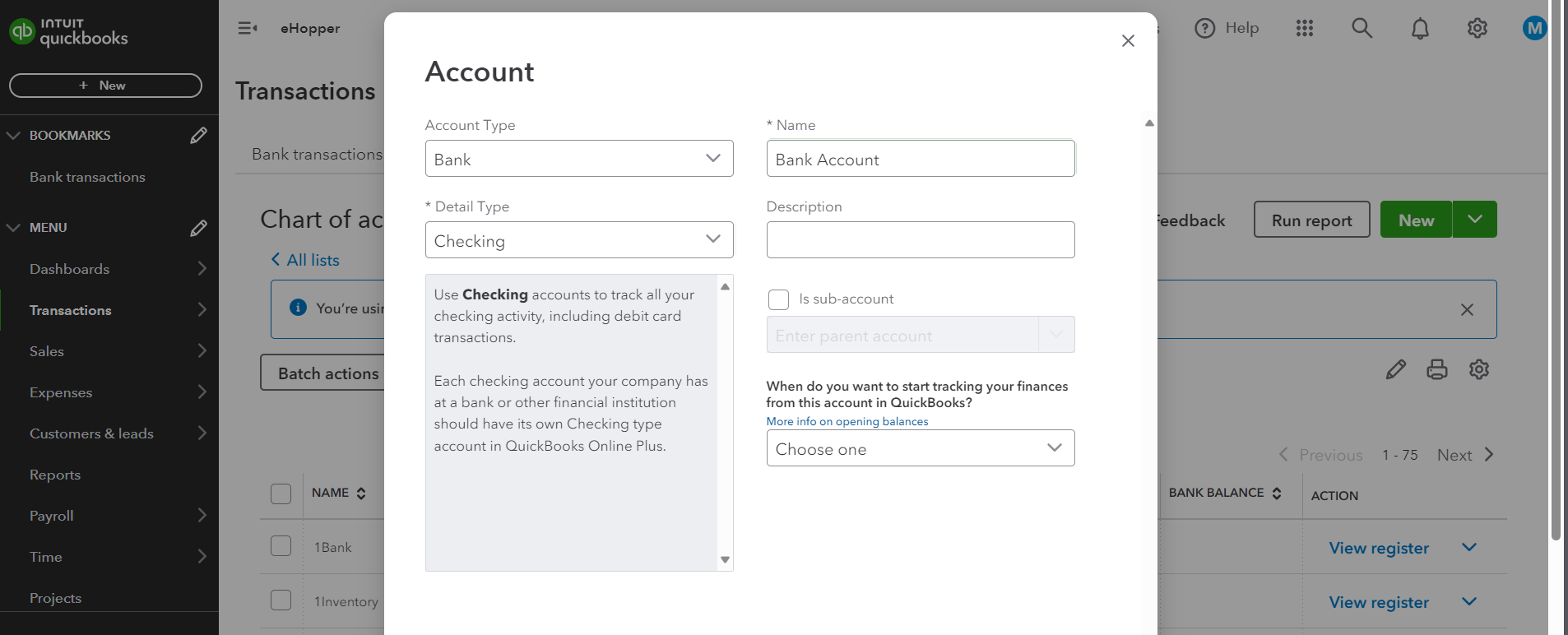The height and width of the screenshot is (635, 1568).
Task: Click the Description input field
Action: (921, 239)
